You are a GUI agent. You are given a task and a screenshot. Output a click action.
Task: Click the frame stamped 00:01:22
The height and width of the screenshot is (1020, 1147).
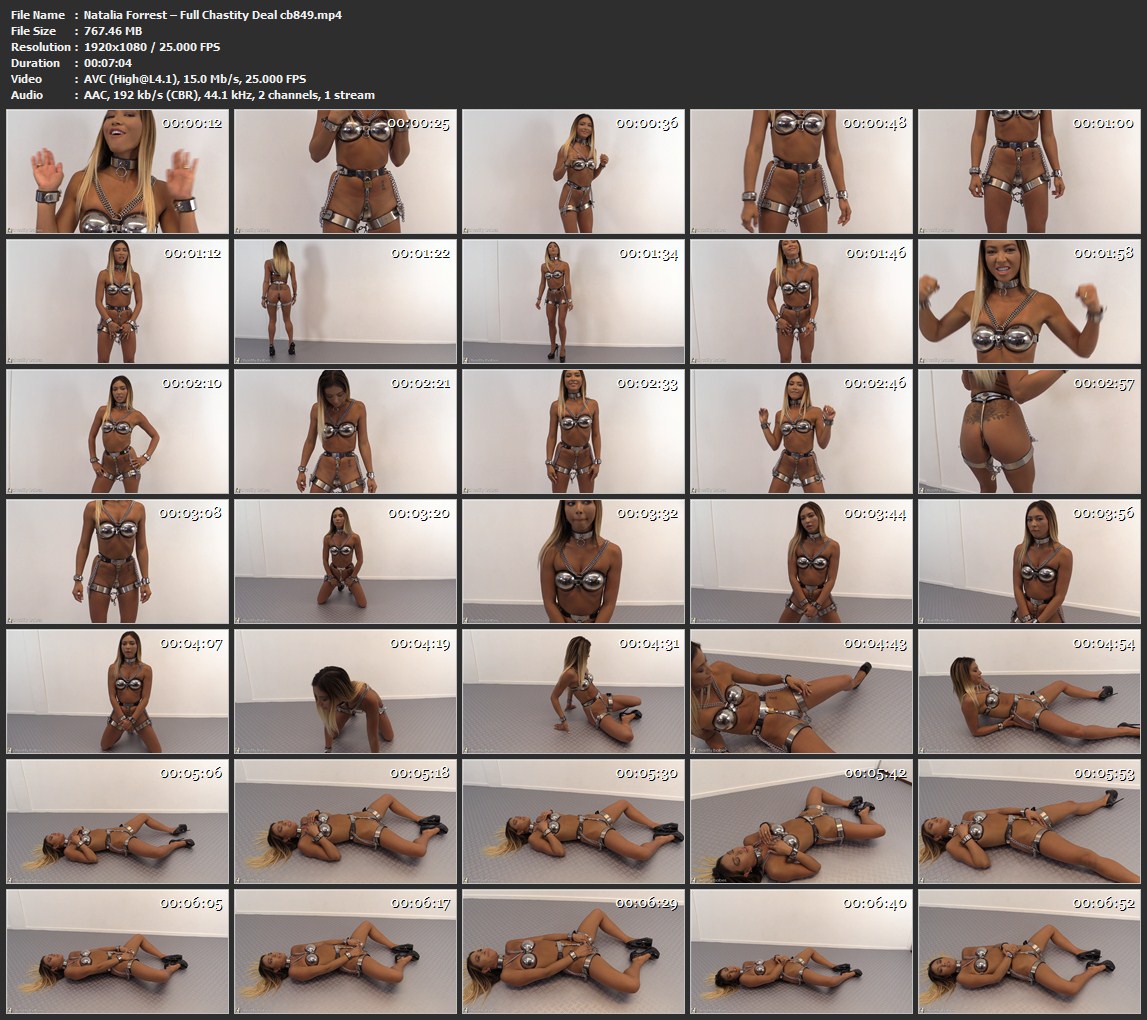click(345, 301)
